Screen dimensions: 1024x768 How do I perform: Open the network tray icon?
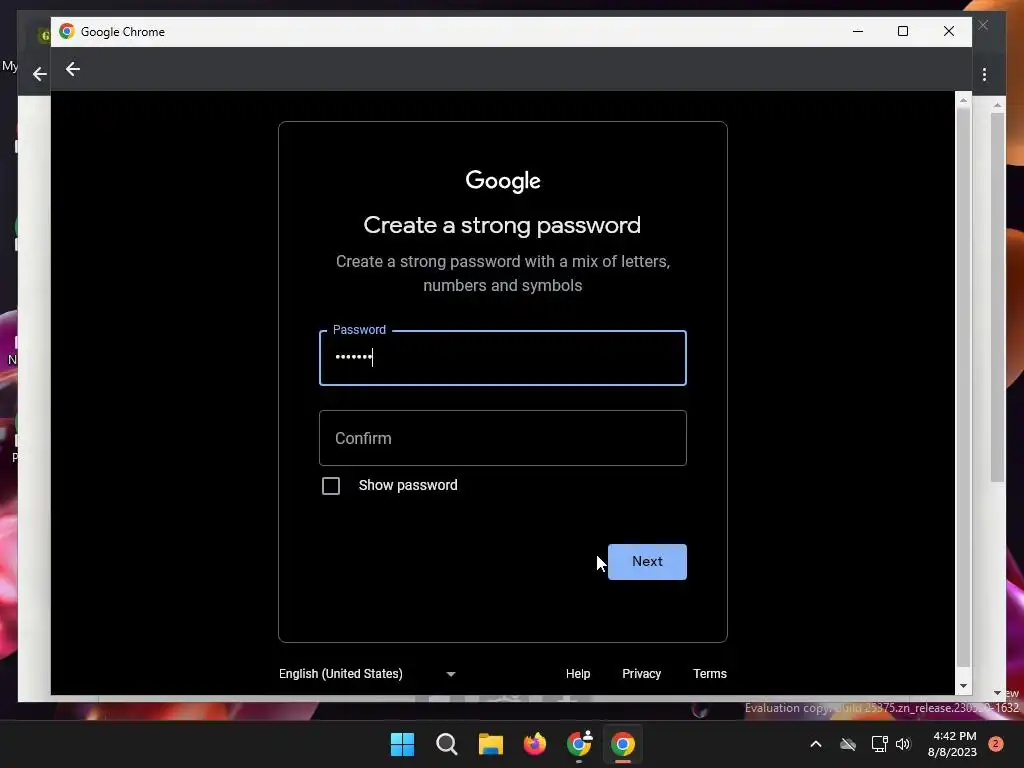pyautogui.click(x=879, y=744)
